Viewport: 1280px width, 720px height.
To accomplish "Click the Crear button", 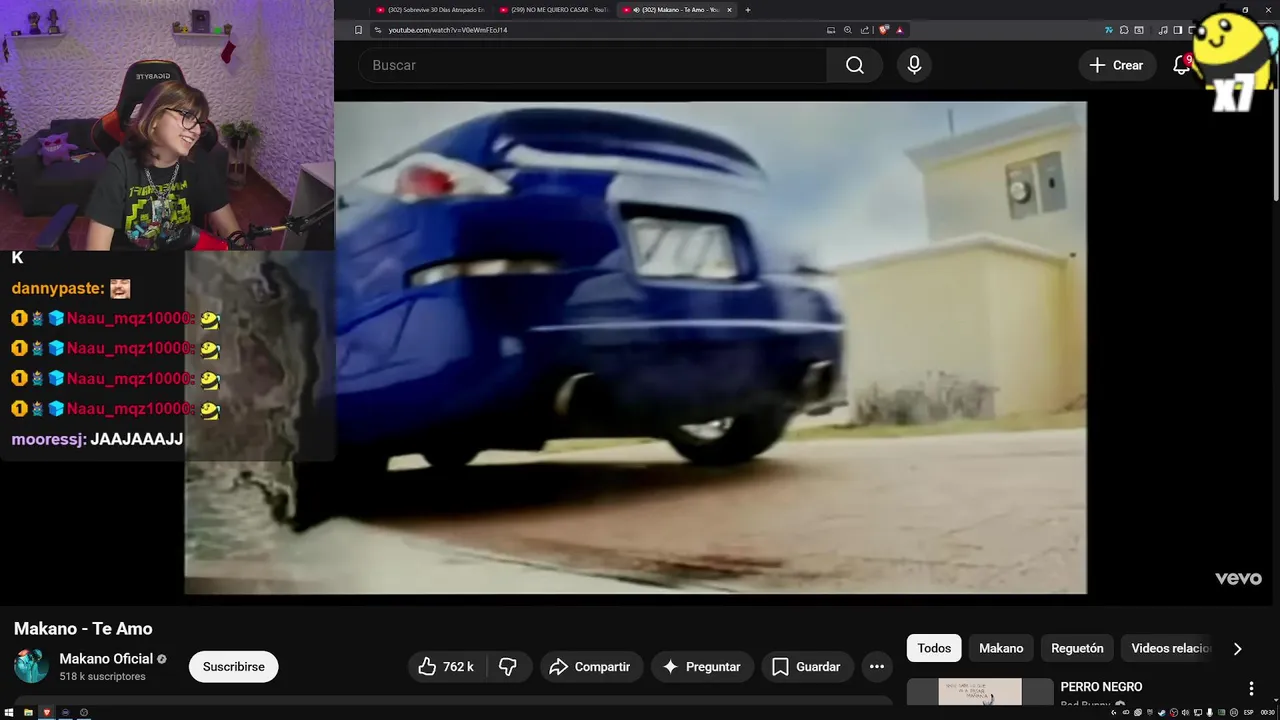I will tap(1117, 65).
